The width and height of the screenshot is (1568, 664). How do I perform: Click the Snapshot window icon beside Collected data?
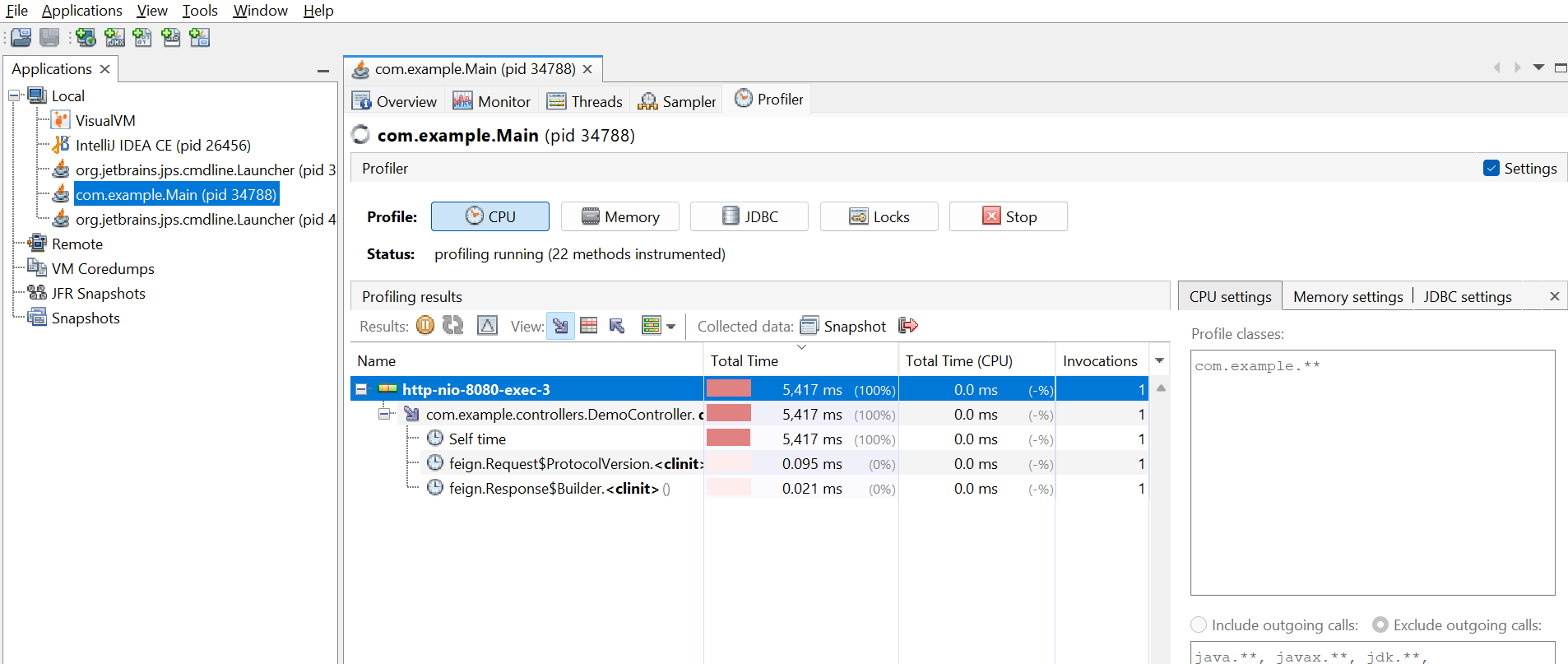(x=810, y=326)
